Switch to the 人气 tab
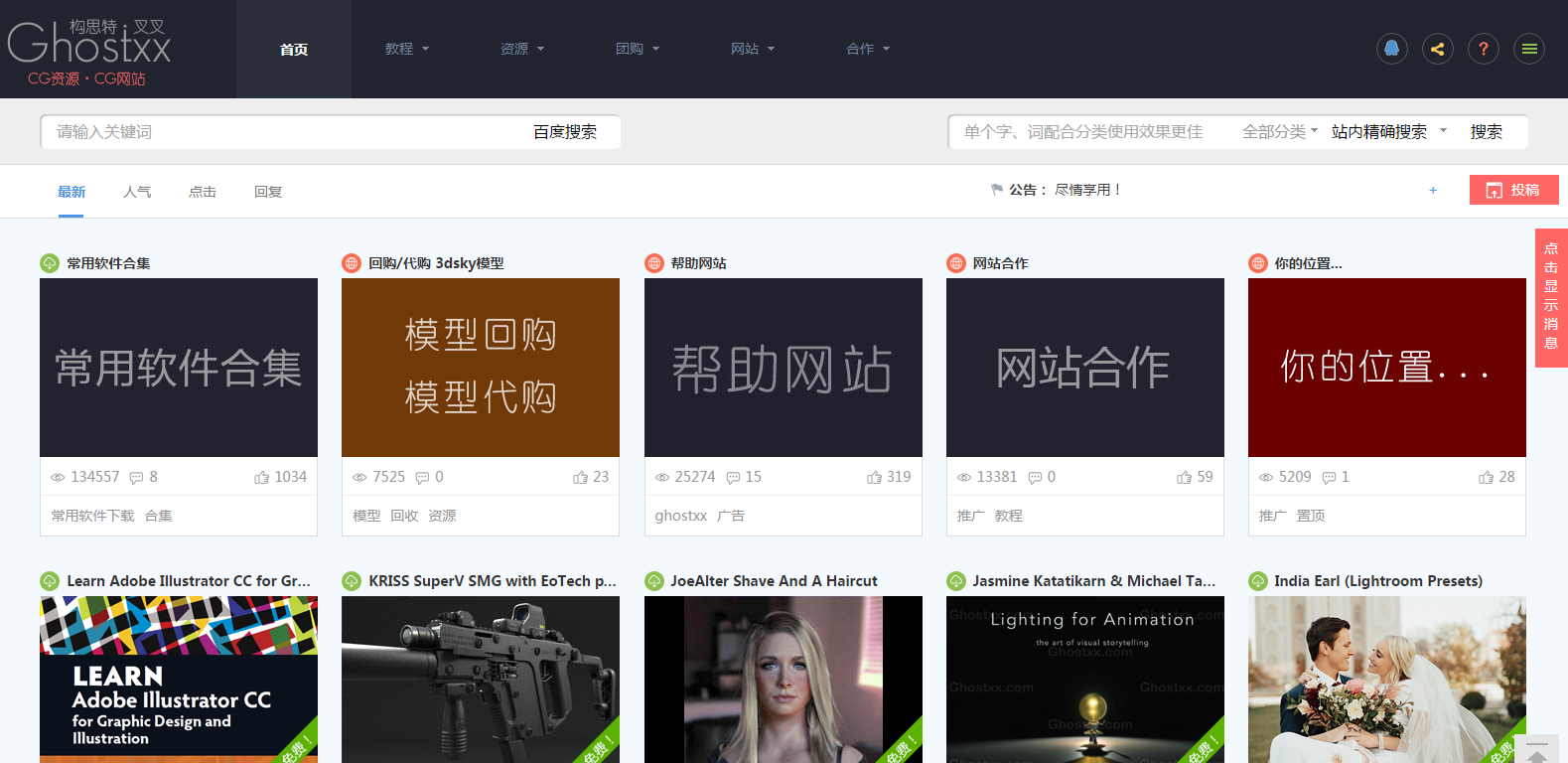This screenshot has height=763, width=1568. (137, 192)
